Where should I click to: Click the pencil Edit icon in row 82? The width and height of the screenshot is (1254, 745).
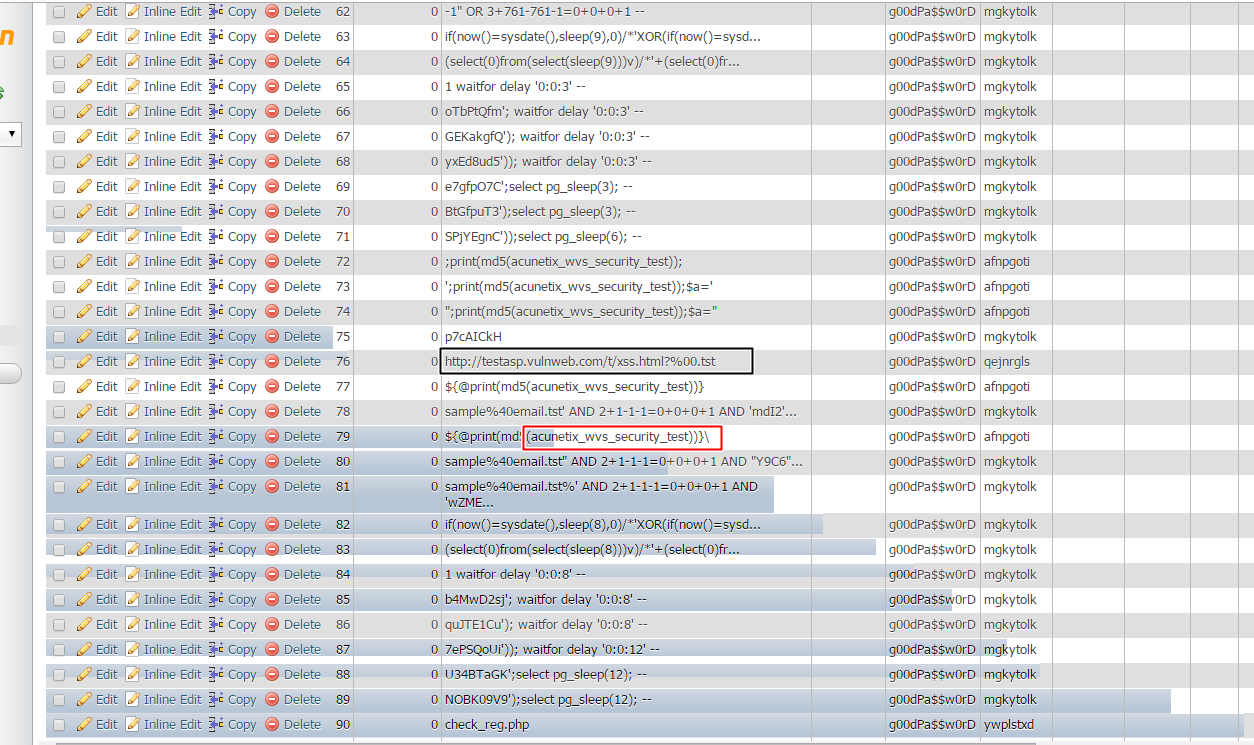tap(84, 525)
